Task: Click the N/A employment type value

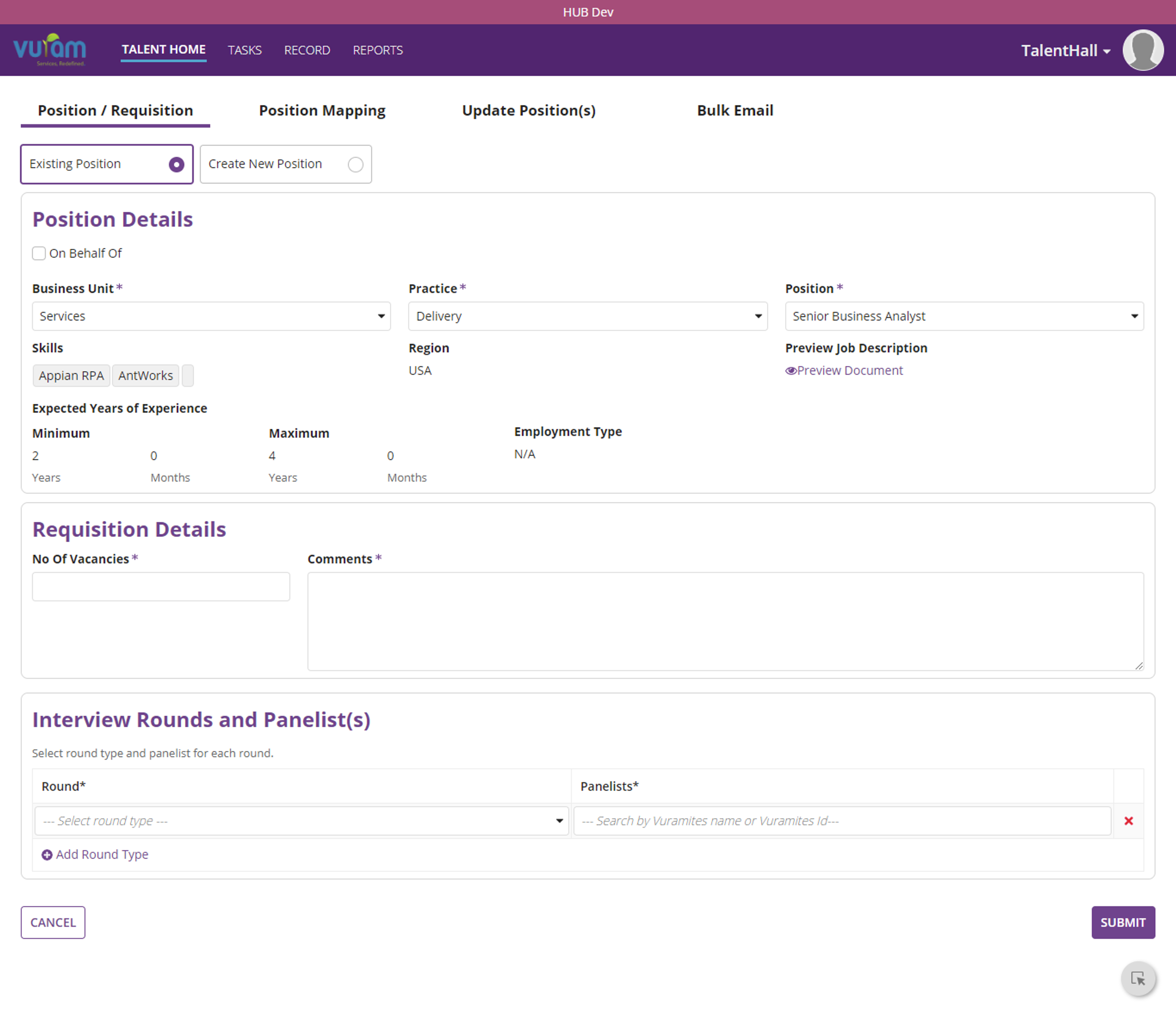Action: coord(524,454)
